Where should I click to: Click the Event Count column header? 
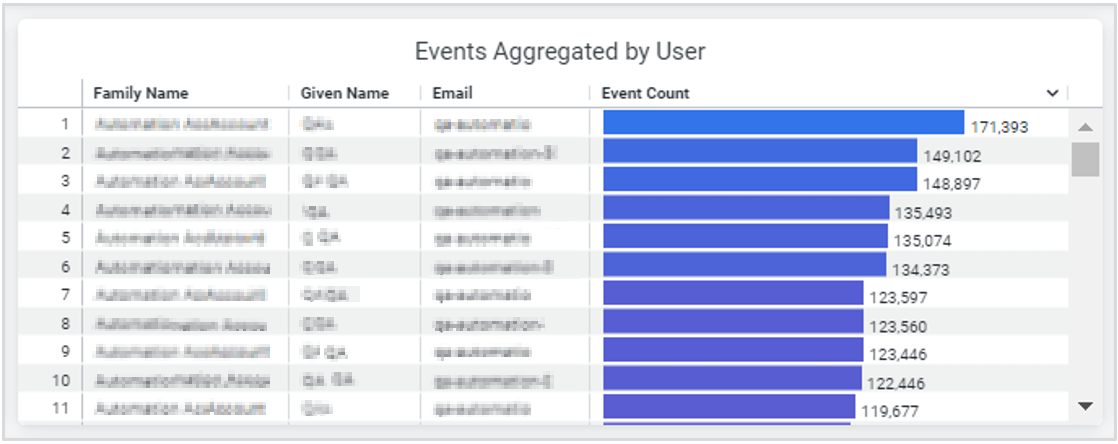coord(645,93)
